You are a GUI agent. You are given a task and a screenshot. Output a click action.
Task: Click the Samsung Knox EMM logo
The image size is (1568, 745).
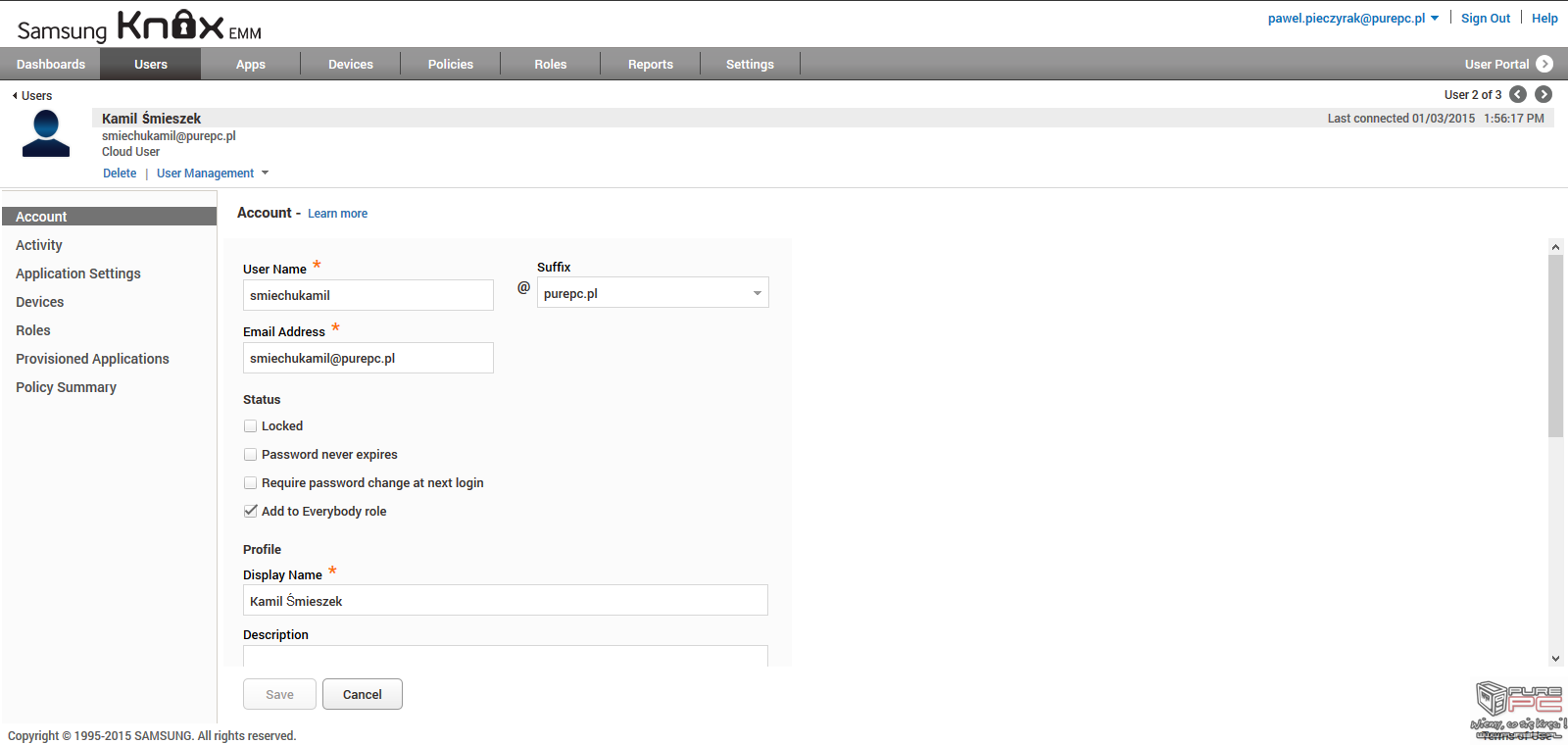pyautogui.click(x=139, y=25)
